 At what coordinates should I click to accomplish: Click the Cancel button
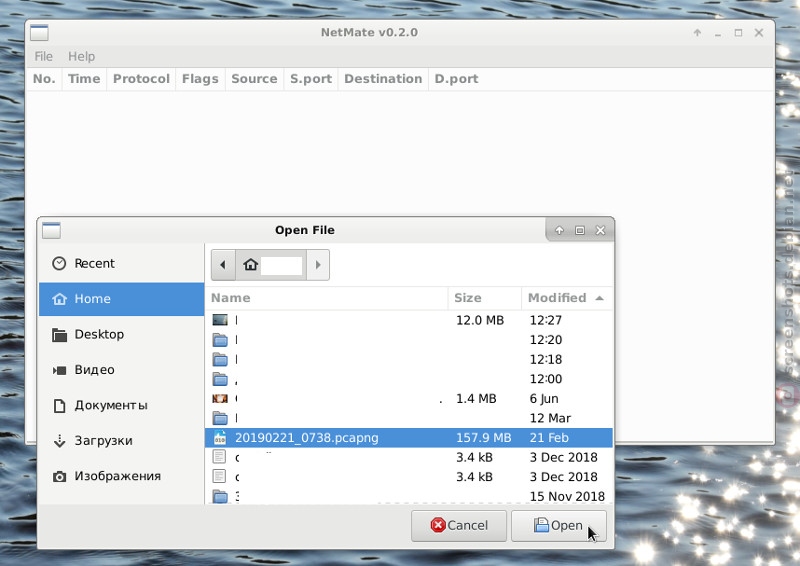[x=459, y=526]
